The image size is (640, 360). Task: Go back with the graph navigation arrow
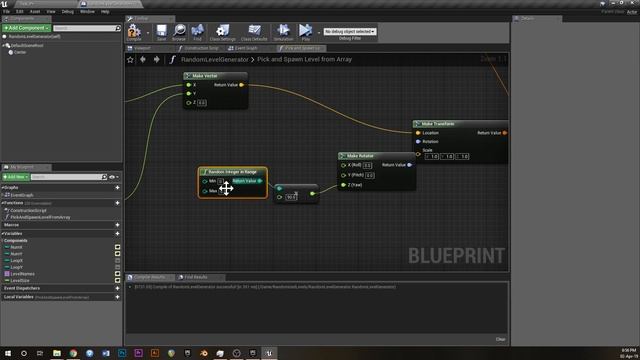(143, 59)
